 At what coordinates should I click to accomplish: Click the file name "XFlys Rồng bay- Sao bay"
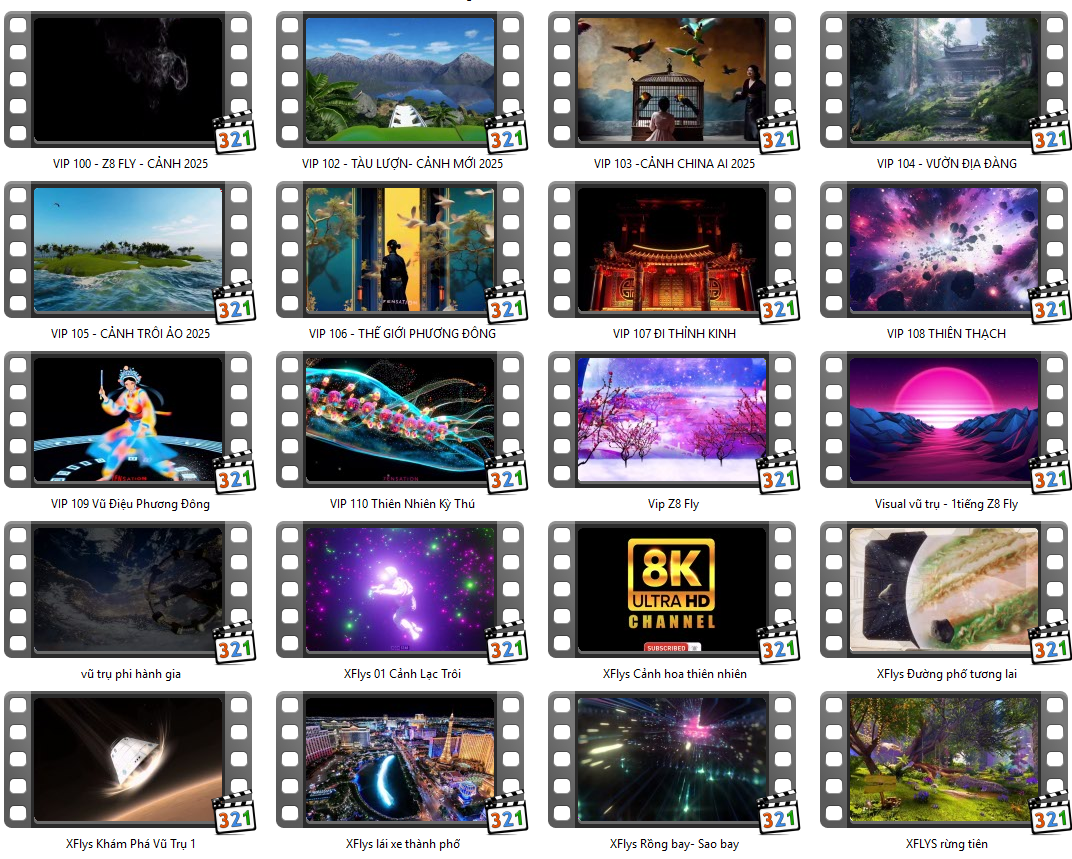pyautogui.click(x=674, y=844)
